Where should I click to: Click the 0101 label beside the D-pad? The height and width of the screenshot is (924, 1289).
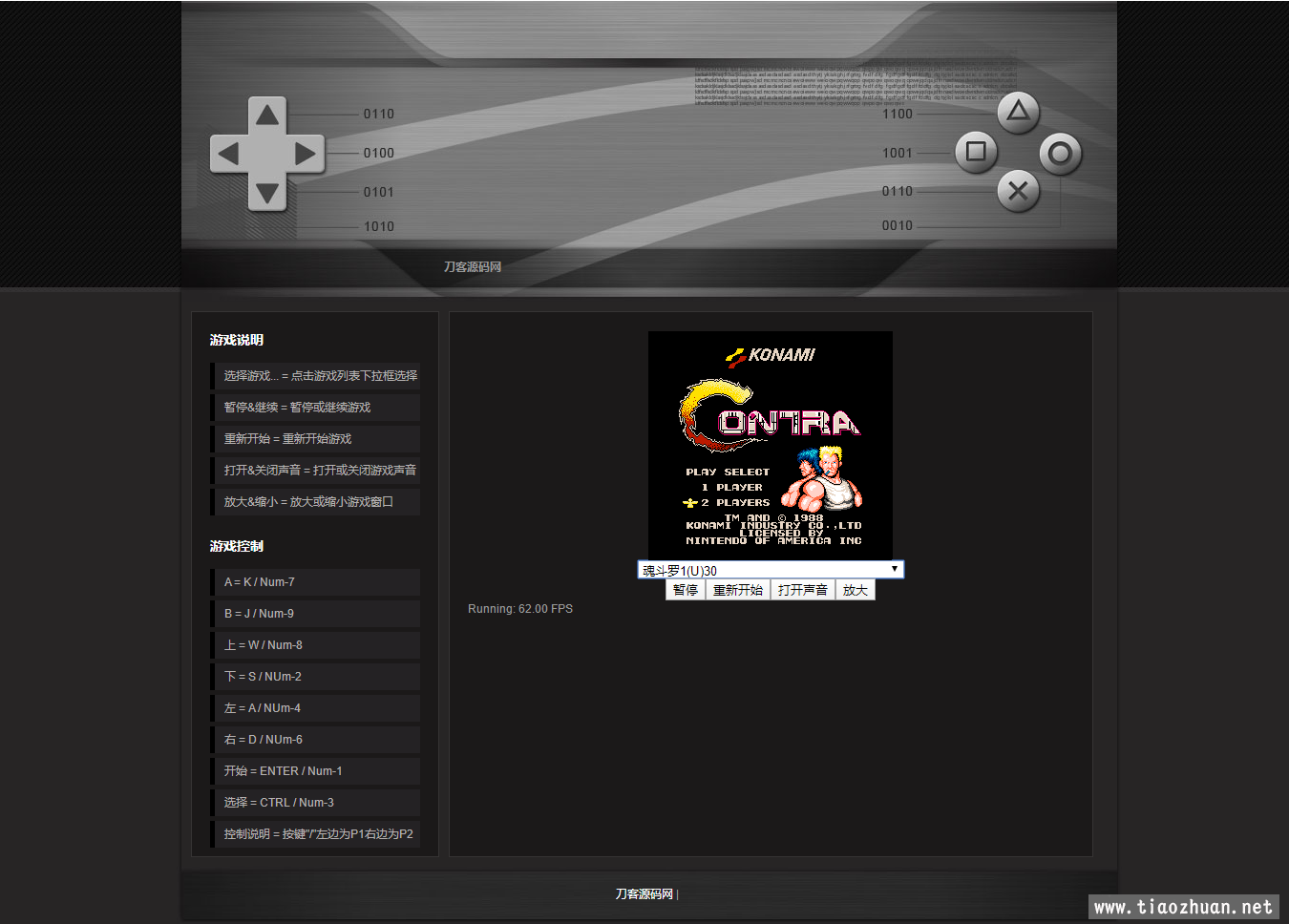click(x=379, y=192)
